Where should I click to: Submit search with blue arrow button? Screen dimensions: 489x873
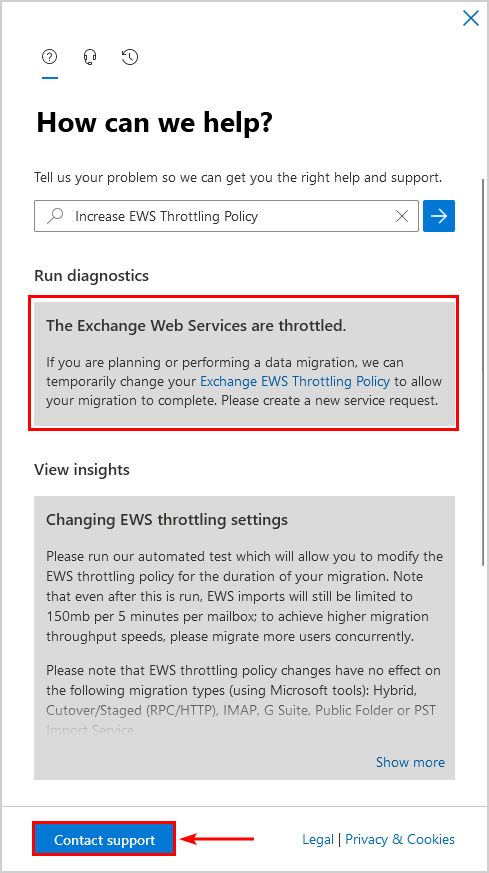coord(439,216)
